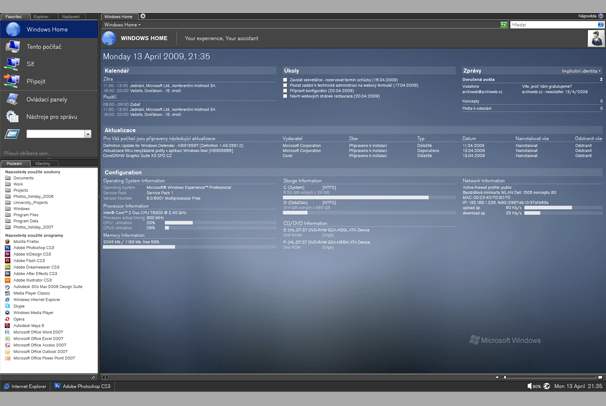Click the user avatar picture
The height and width of the screenshot is (406, 606).
595,38
